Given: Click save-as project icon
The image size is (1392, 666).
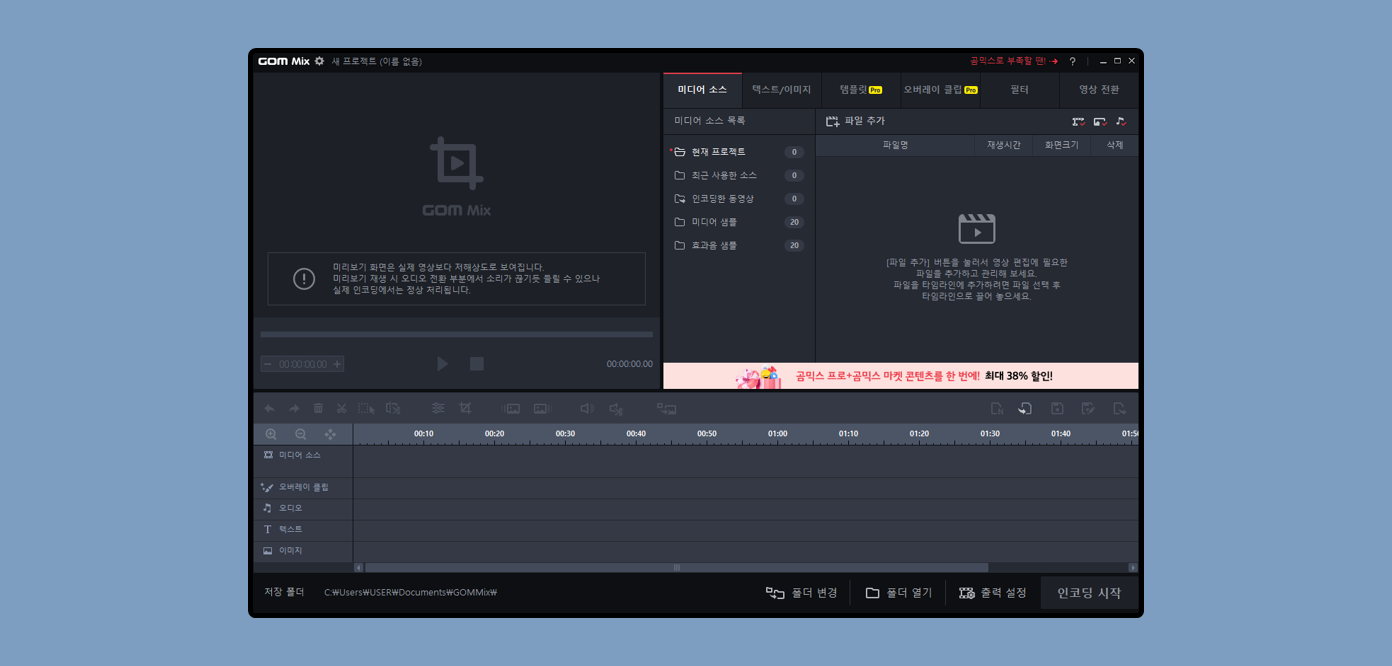Looking at the screenshot, I should 1088,408.
